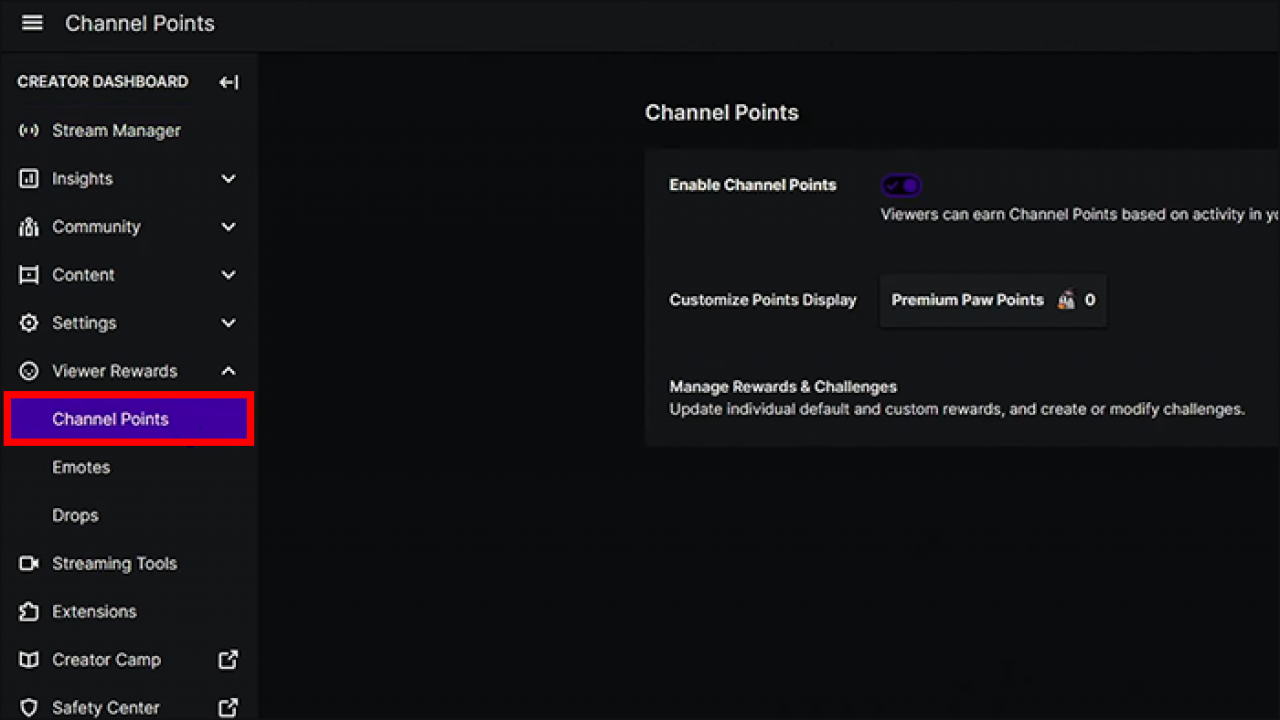Viewport: 1280px width, 720px height.
Task: Disable the Enable Channel Points toggle
Action: click(x=901, y=184)
